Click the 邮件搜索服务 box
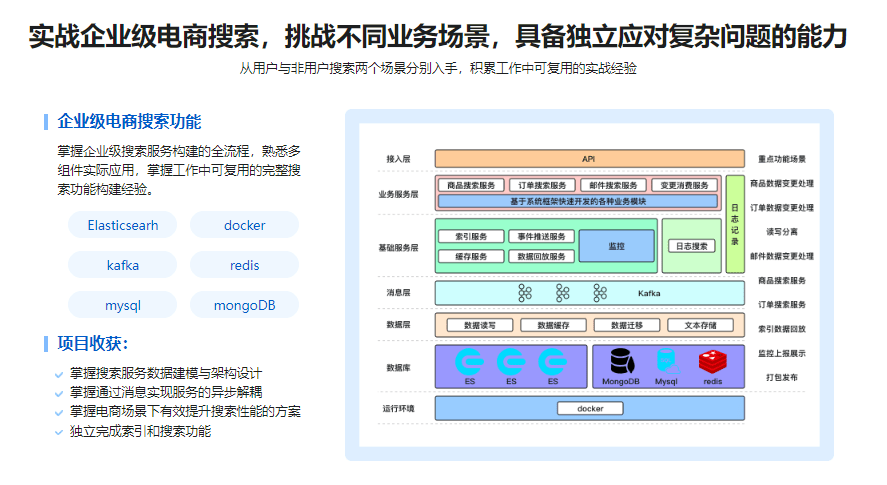Screen dimensions: 887x485 point(613,185)
